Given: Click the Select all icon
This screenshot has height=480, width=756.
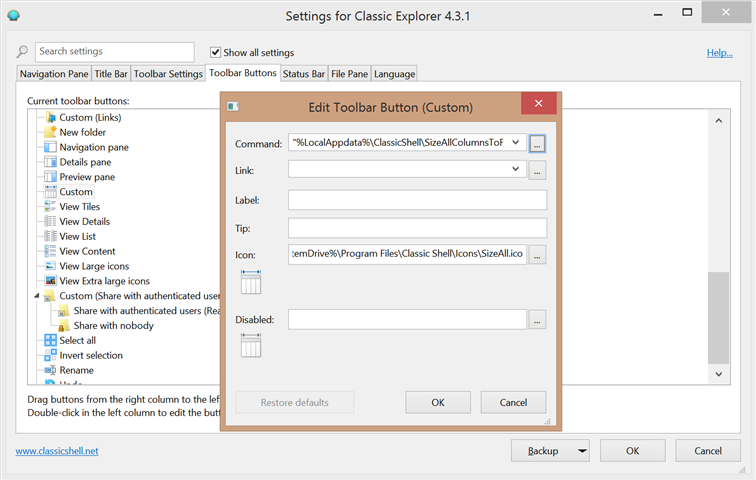Looking at the screenshot, I should (x=50, y=340).
